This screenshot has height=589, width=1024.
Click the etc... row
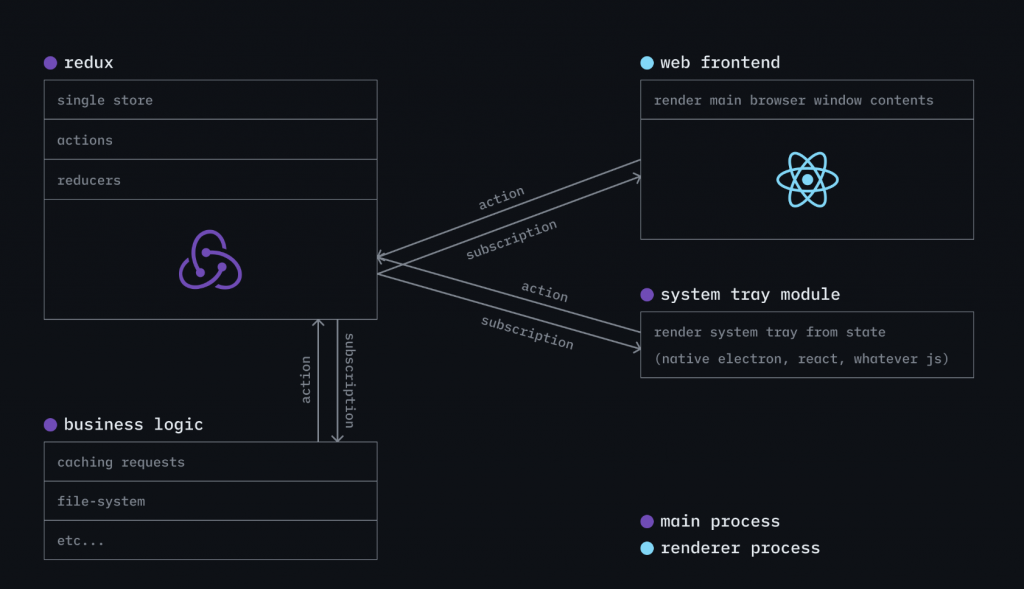[x=210, y=540]
